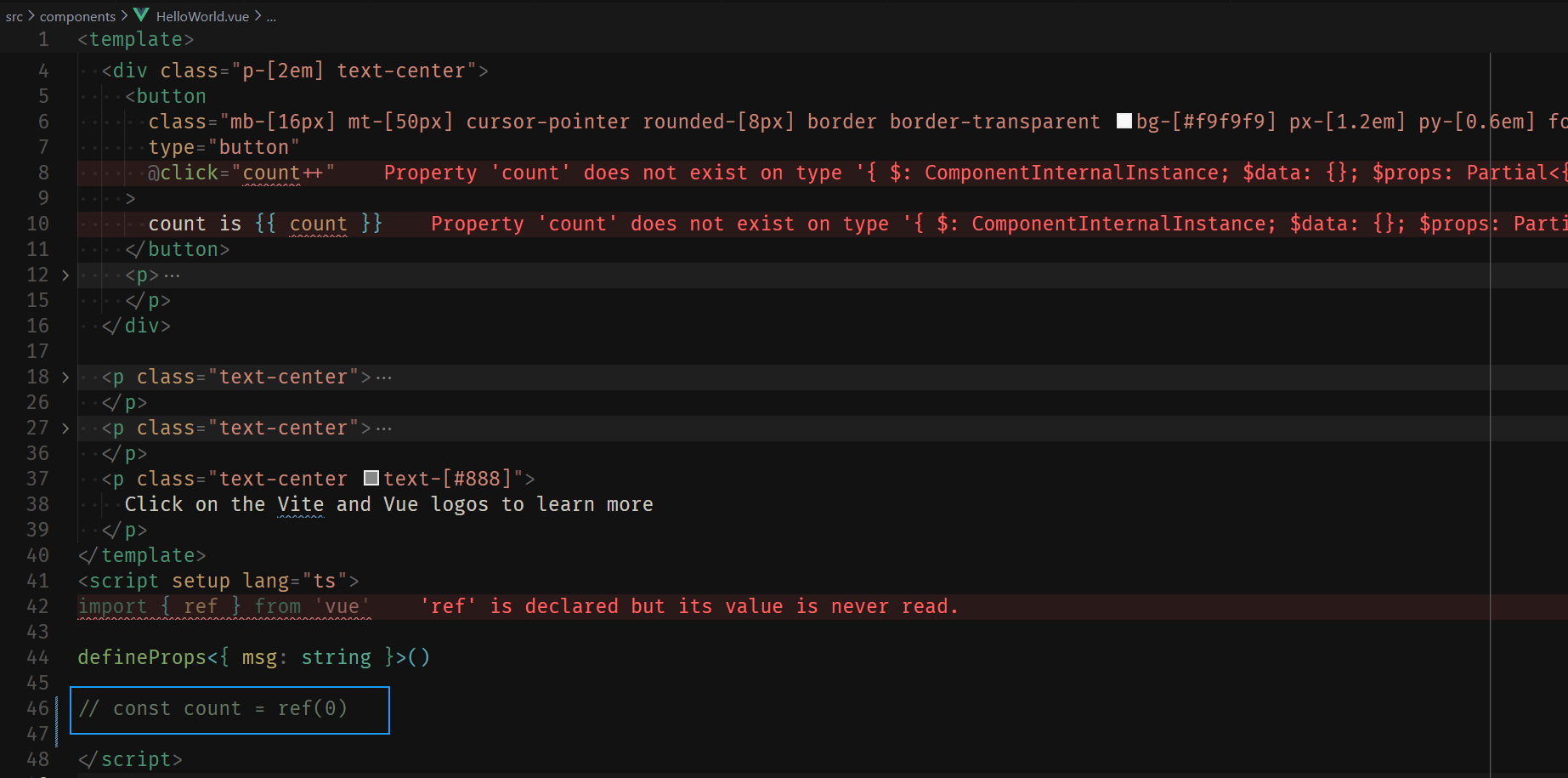Click 'type="button"' attribute on line 7

tap(224, 147)
